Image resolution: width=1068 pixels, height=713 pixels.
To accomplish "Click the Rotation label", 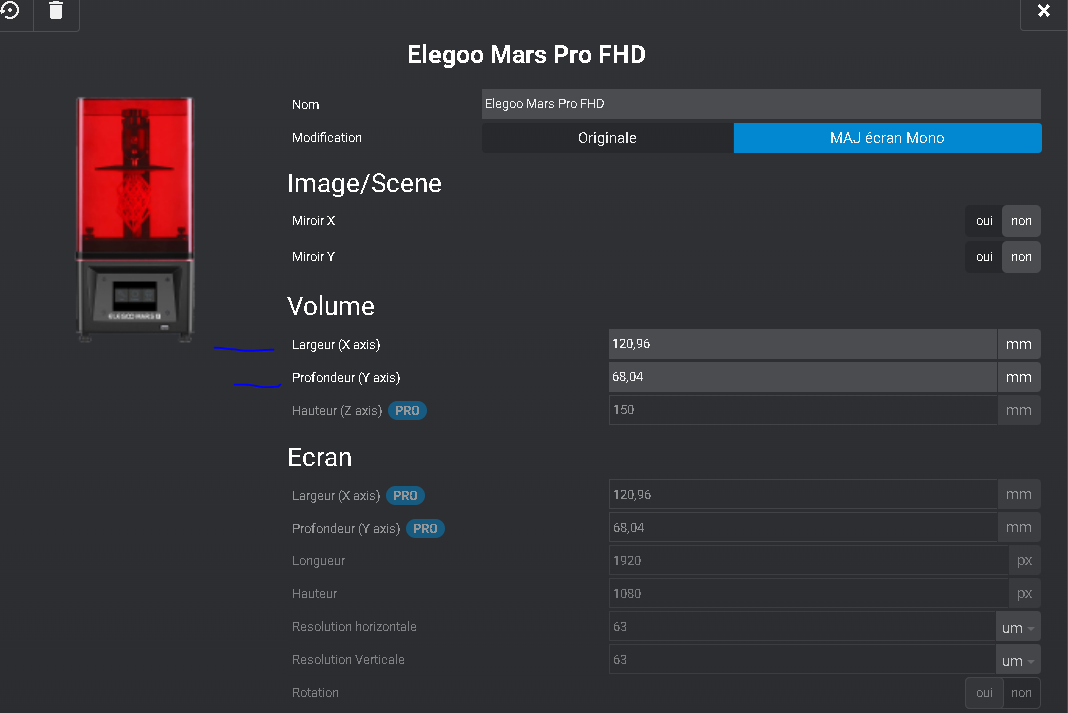I will point(315,693).
